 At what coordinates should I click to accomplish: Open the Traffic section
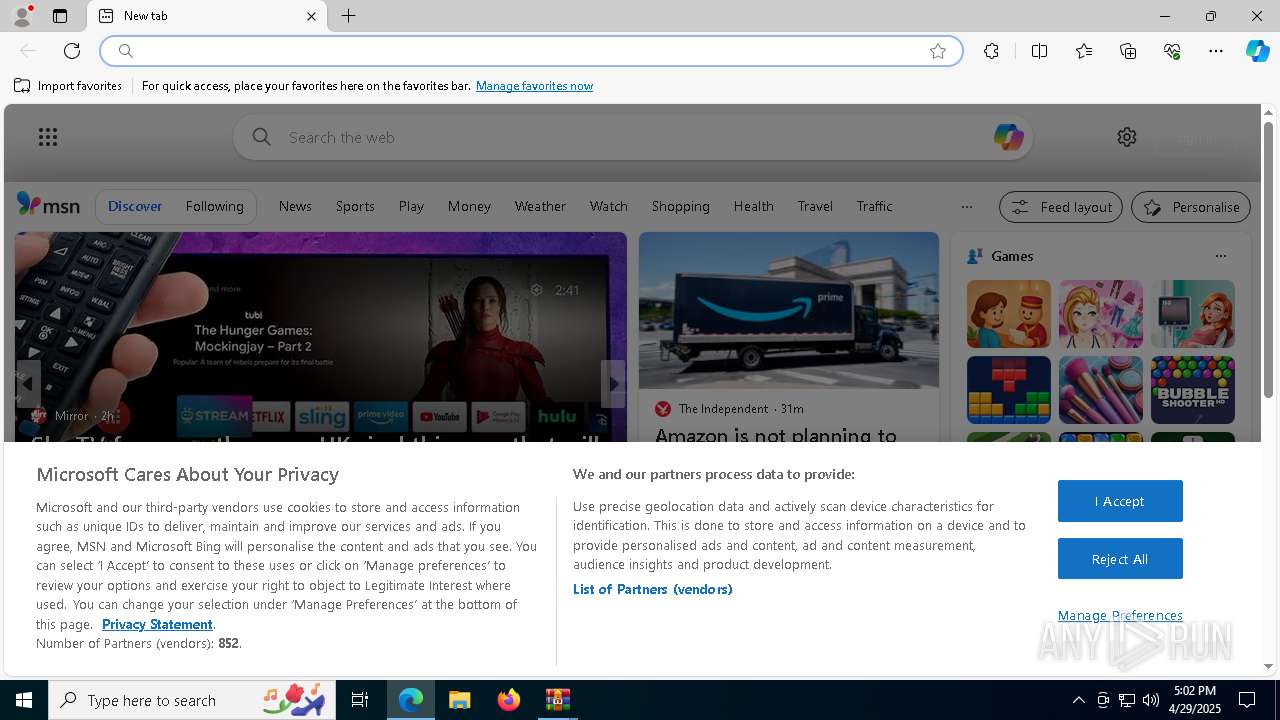874,206
